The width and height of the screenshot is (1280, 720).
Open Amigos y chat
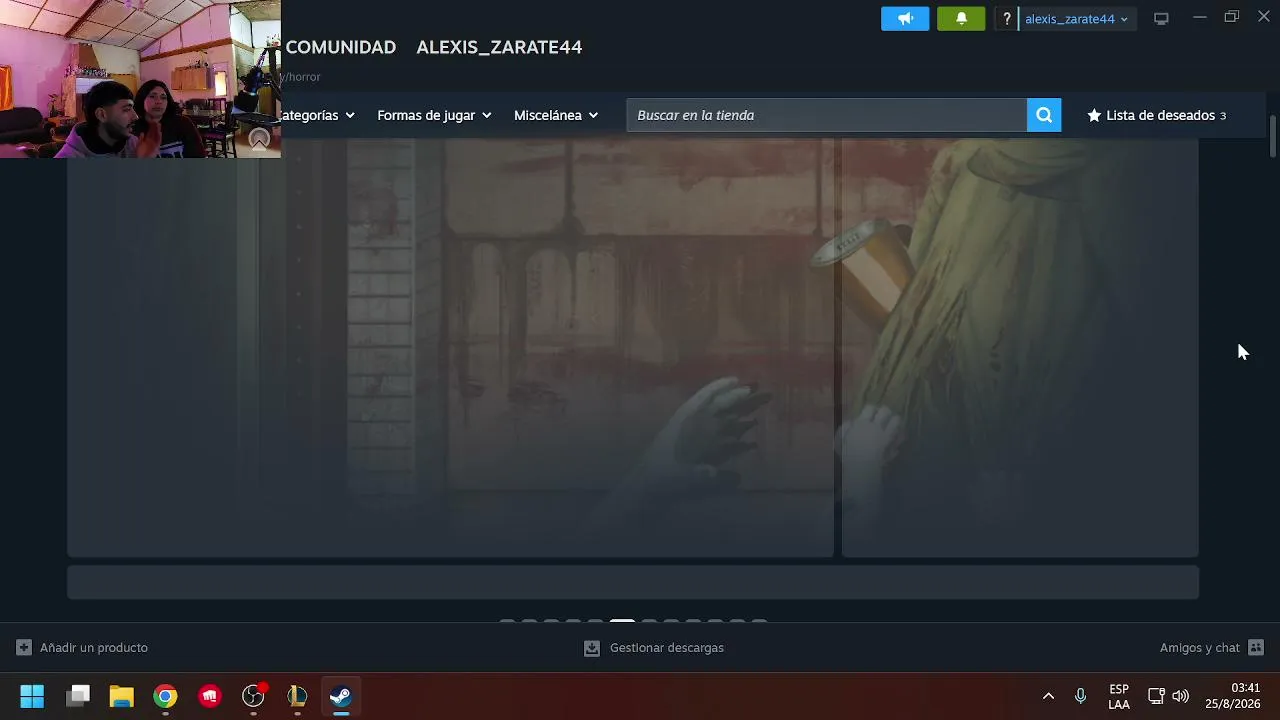(1212, 647)
